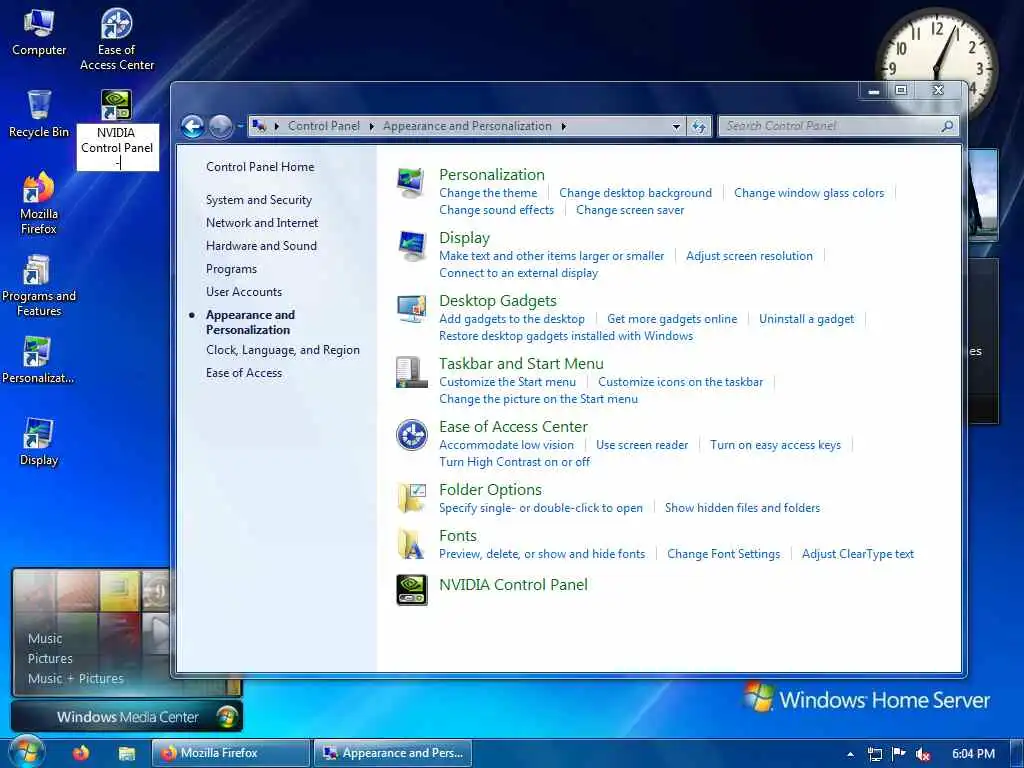Open the Folder Options folder icon
This screenshot has width=1024, height=768.
411,498
